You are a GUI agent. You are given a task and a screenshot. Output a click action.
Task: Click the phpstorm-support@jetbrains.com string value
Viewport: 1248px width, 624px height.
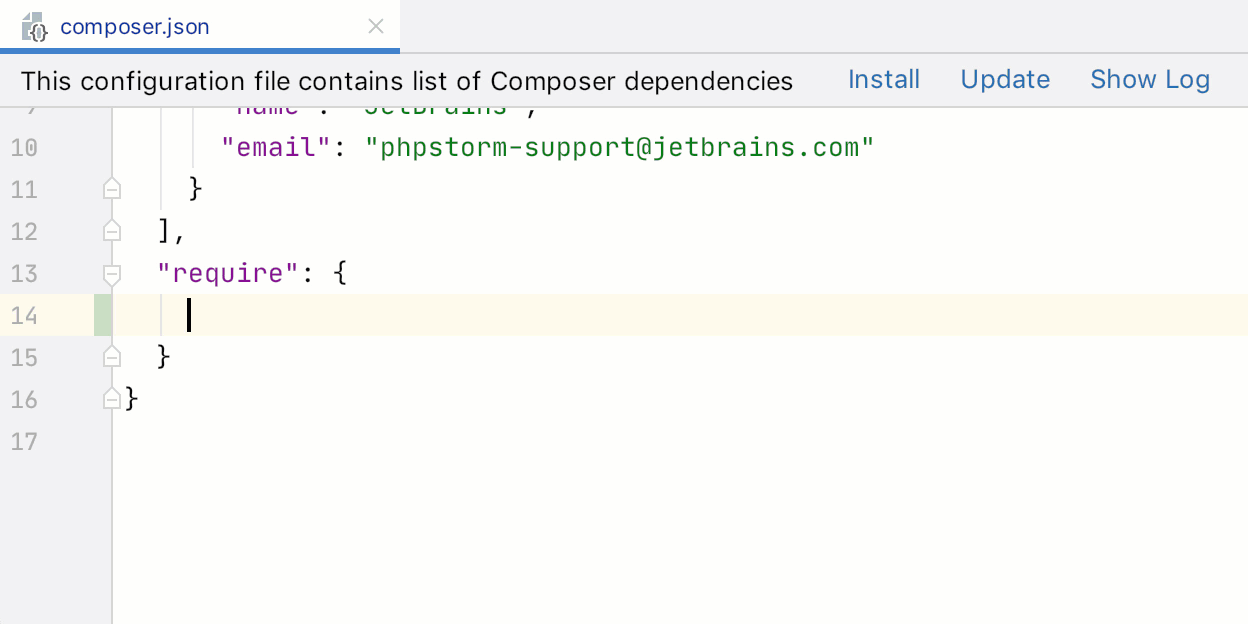(619, 148)
